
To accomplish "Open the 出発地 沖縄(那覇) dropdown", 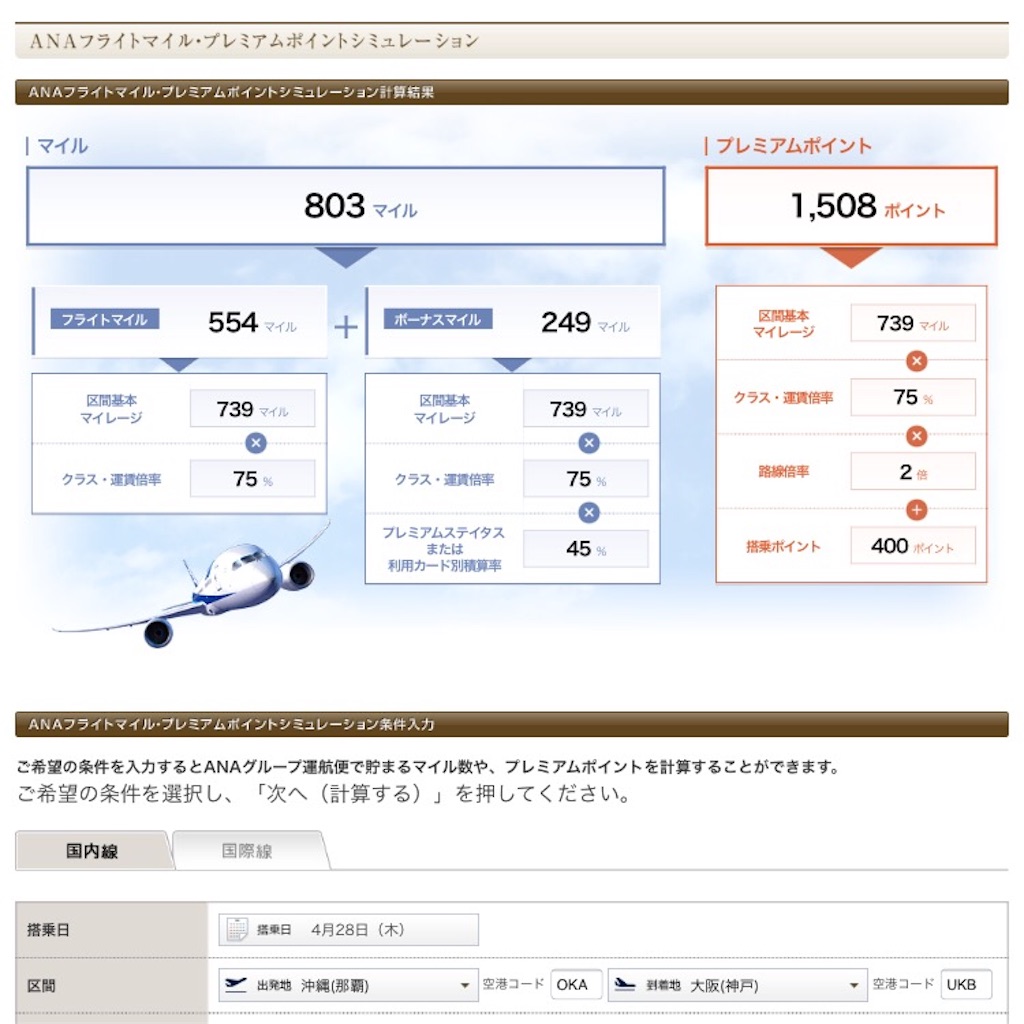I will (348, 985).
